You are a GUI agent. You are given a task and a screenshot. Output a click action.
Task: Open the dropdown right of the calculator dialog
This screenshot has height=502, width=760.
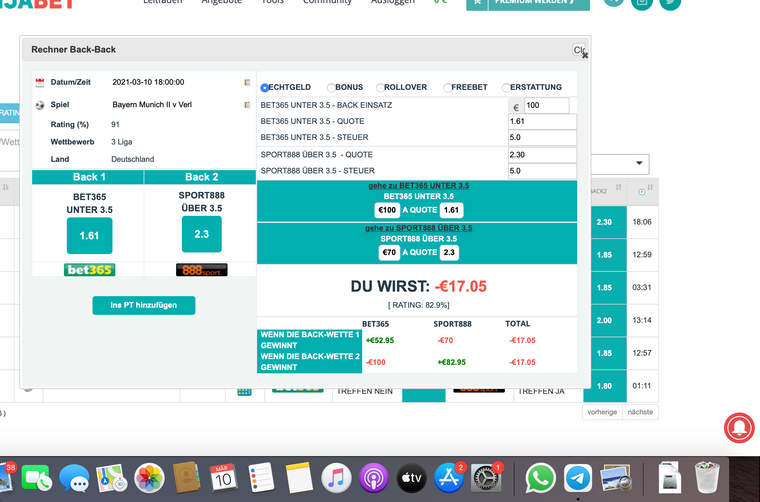click(620, 164)
